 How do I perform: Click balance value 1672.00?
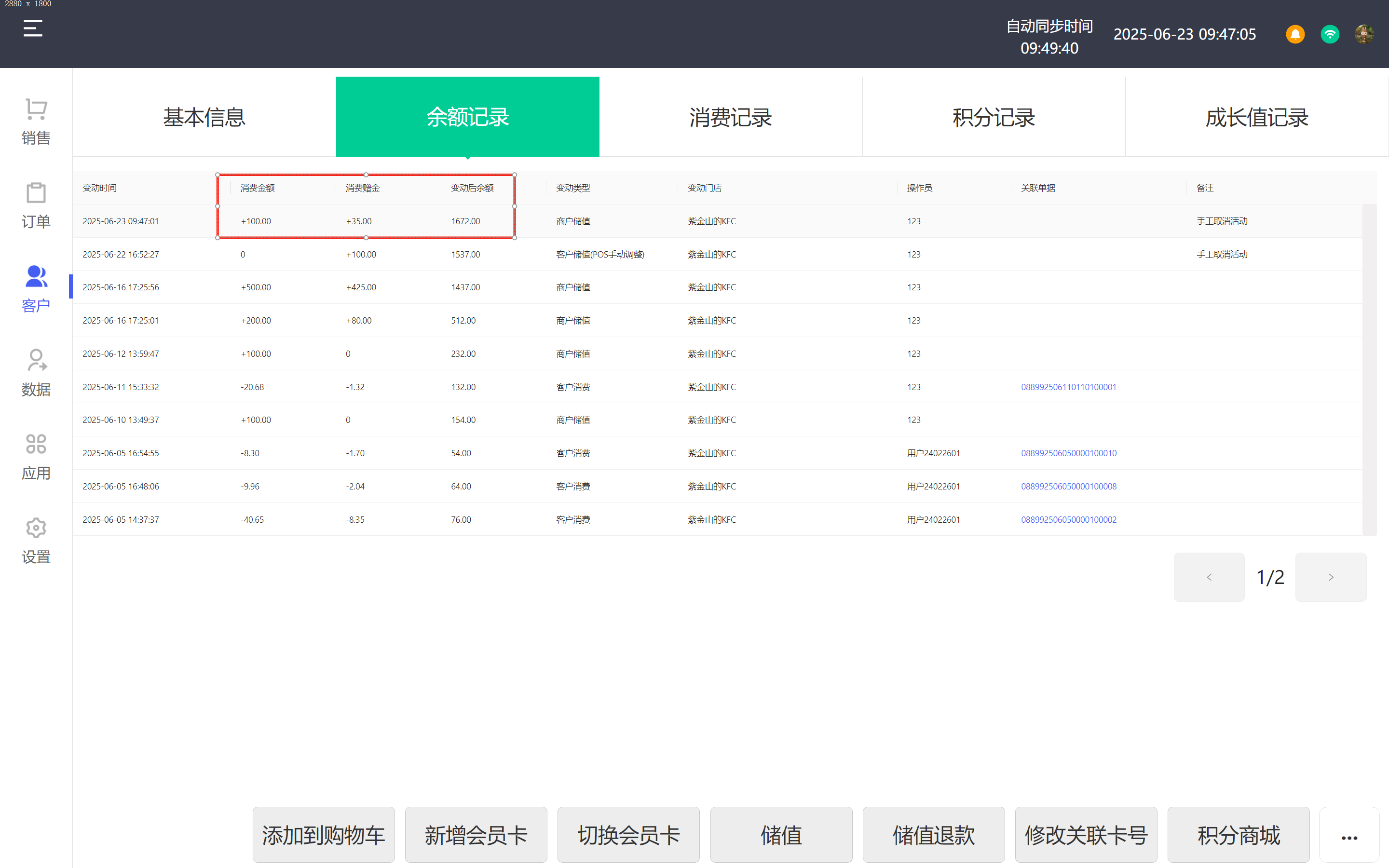pos(465,221)
